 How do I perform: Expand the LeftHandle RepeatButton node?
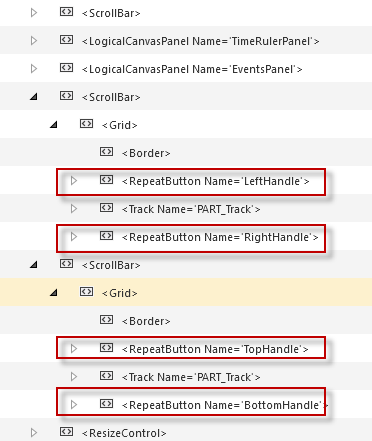(74, 181)
